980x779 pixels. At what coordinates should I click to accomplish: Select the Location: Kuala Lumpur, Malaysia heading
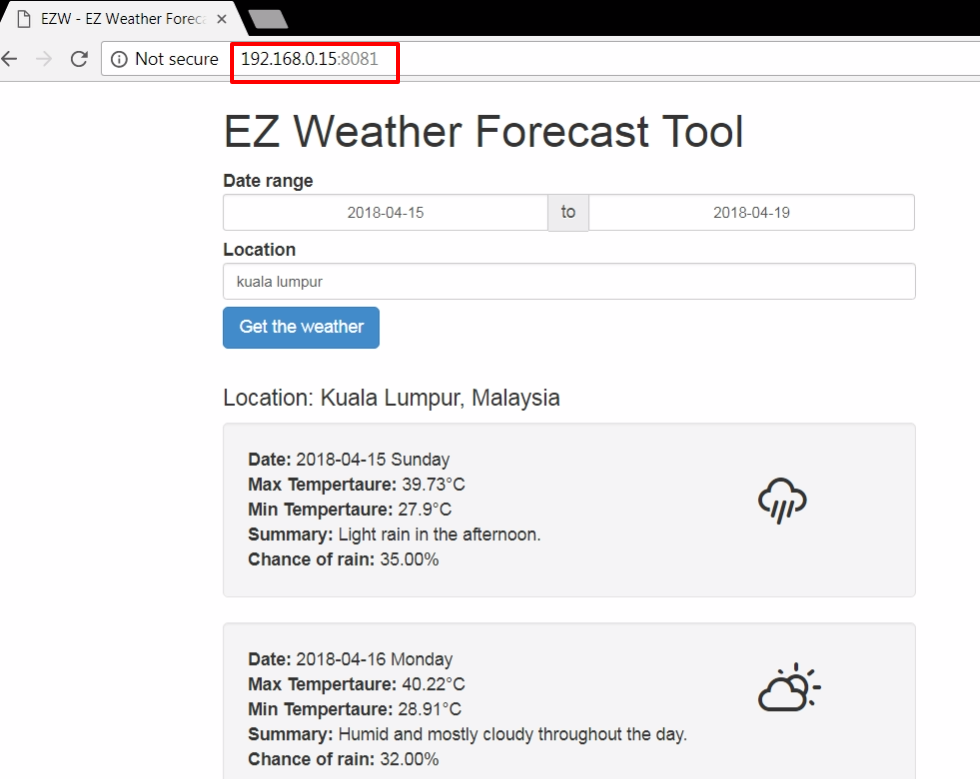[x=391, y=398]
